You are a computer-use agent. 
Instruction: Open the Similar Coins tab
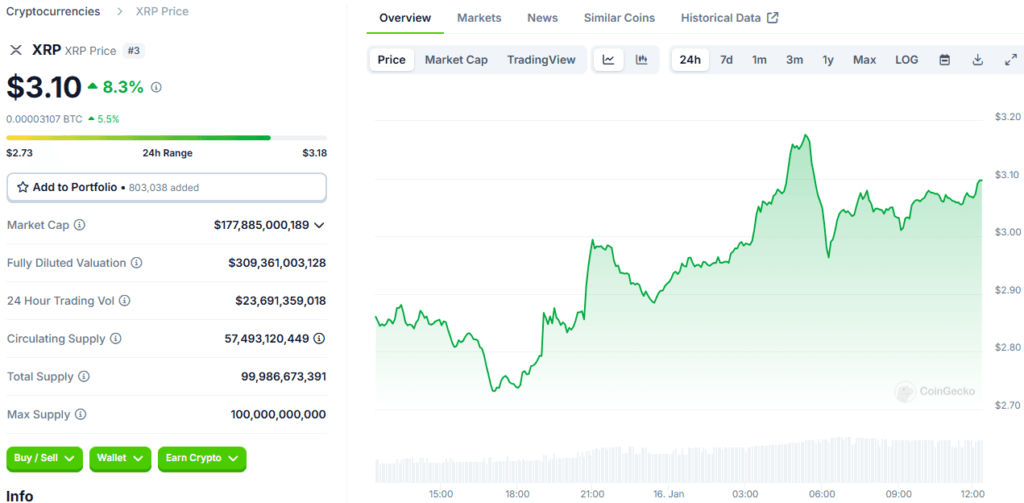(x=619, y=18)
